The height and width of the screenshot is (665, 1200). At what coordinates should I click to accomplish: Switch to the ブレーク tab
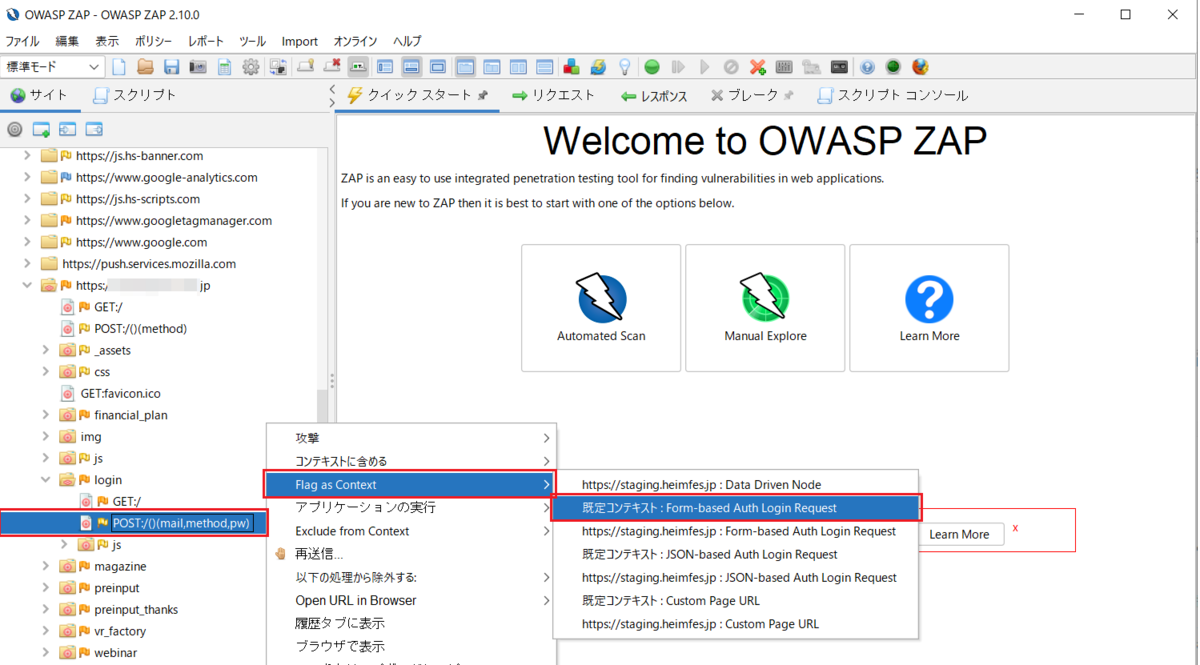click(752, 95)
